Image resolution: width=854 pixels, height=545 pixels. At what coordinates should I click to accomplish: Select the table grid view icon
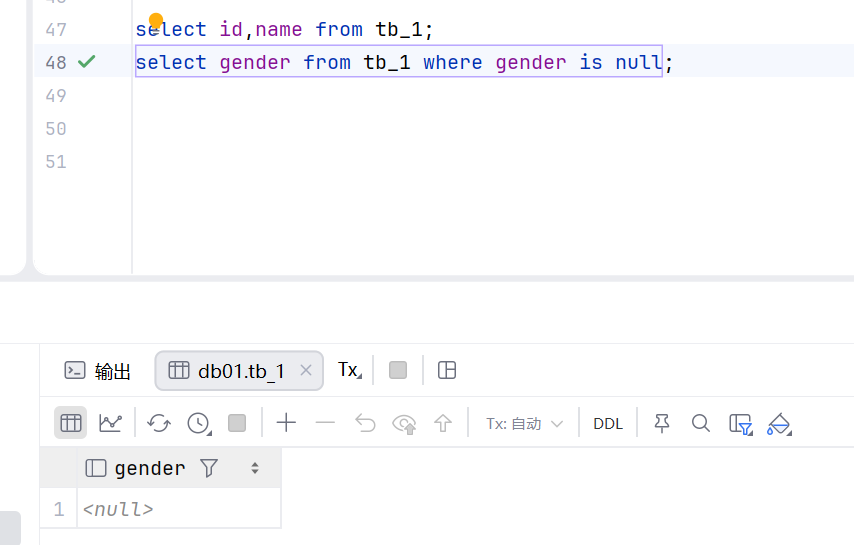(70, 422)
